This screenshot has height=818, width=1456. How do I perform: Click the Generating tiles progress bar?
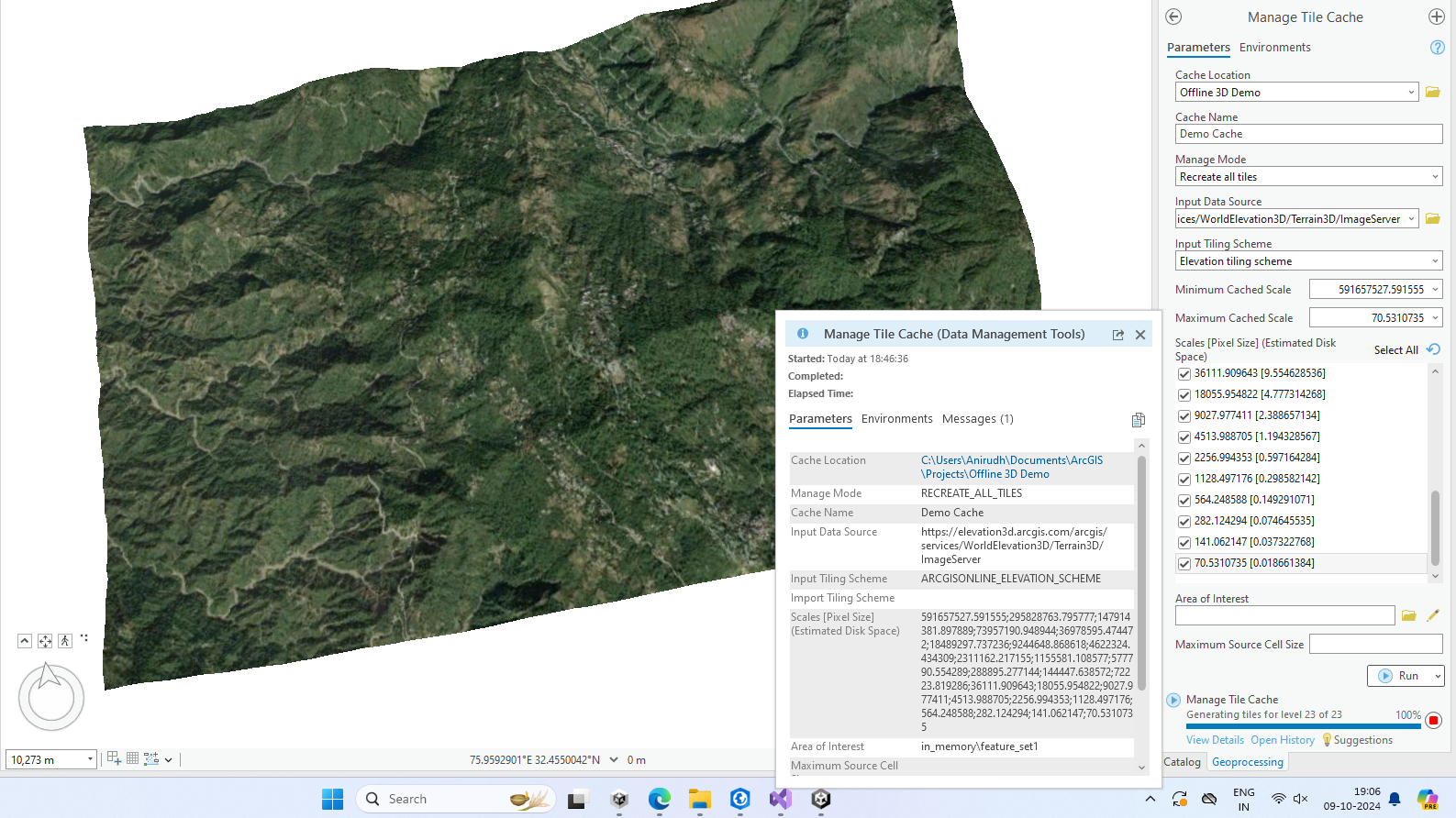pyautogui.click(x=1304, y=726)
